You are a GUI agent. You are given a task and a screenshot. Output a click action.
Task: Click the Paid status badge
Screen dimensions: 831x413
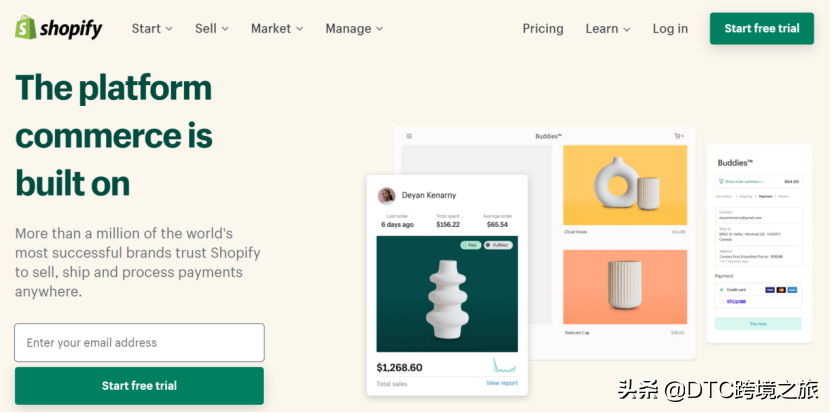click(x=470, y=245)
